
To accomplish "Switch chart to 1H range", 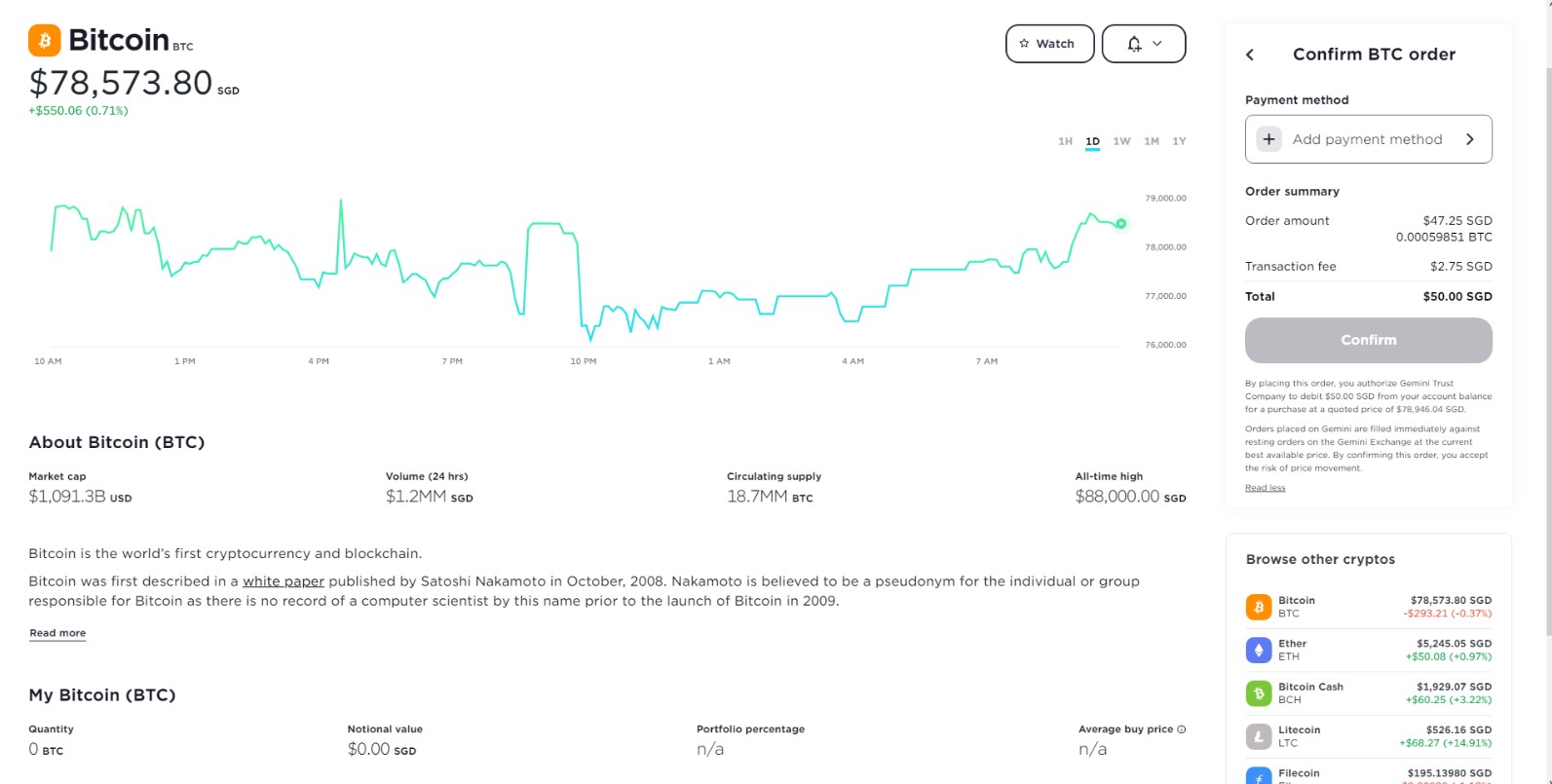I will (1065, 141).
